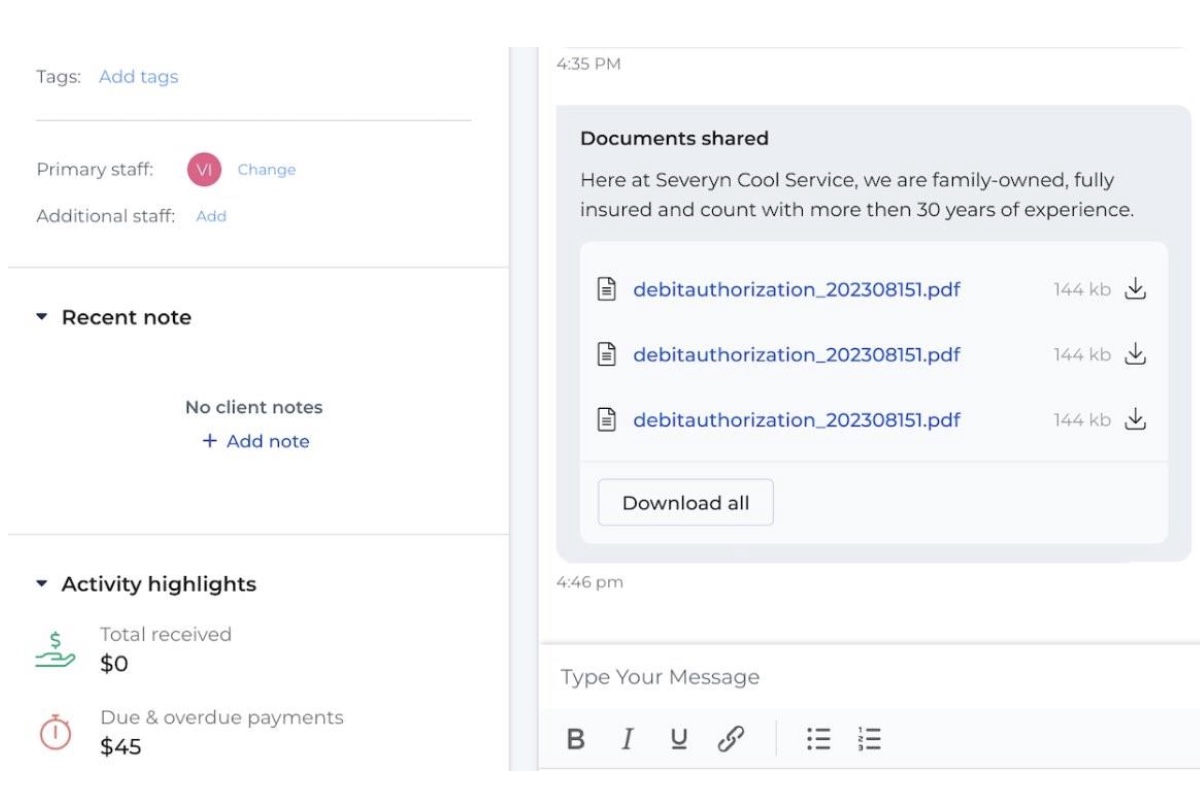Change the primary staff member

pyautogui.click(x=266, y=170)
